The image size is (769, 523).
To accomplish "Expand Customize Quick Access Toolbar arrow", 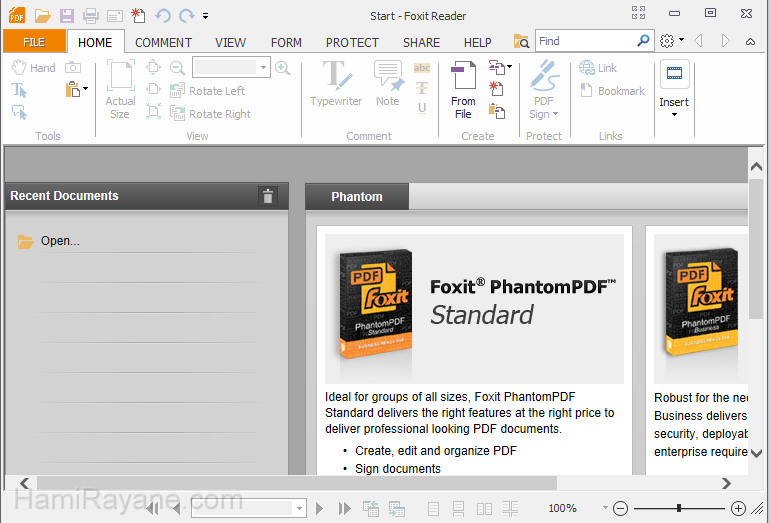I will [x=205, y=16].
